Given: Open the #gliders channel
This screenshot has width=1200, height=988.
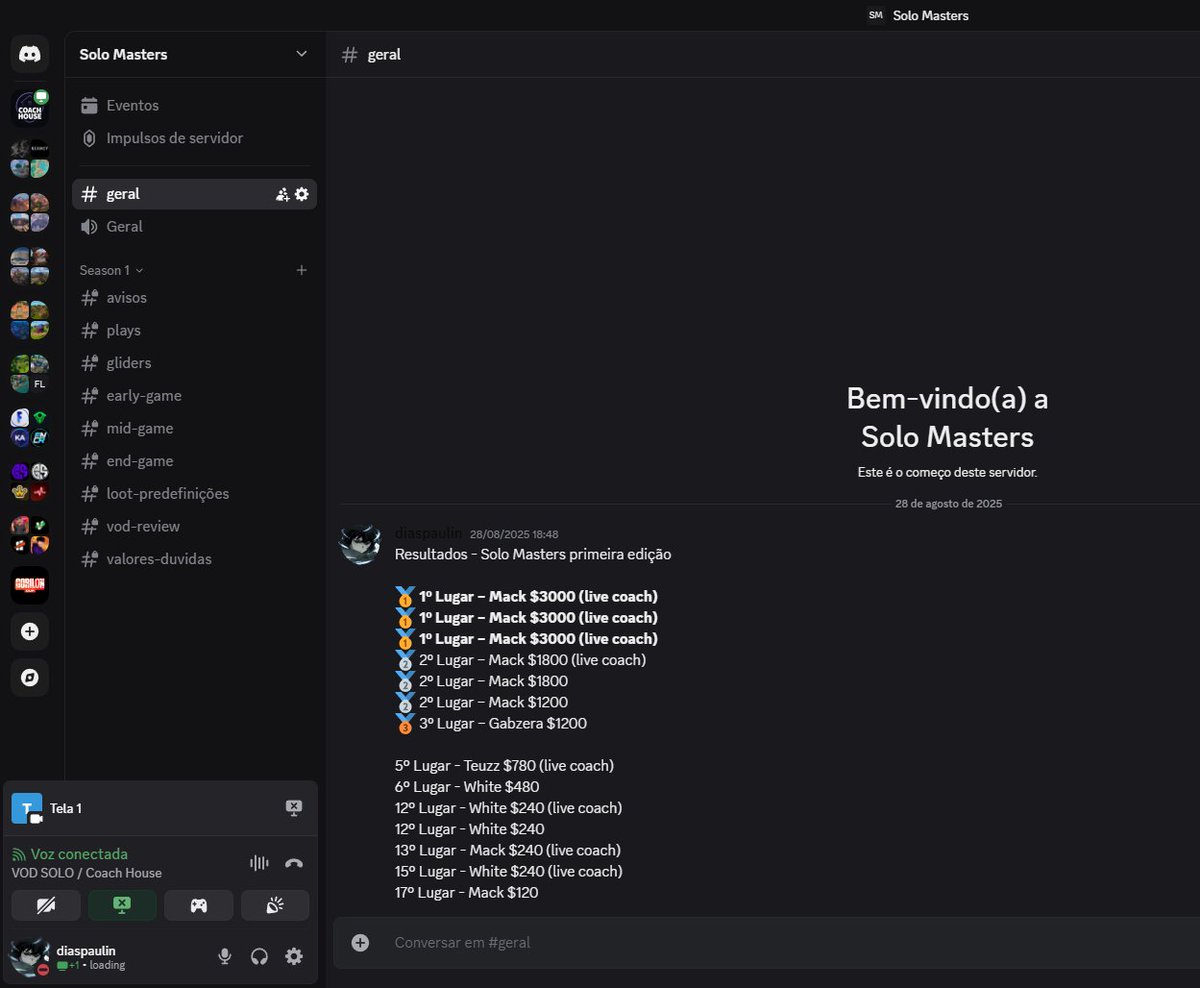Looking at the screenshot, I should pyautogui.click(x=194, y=363).
